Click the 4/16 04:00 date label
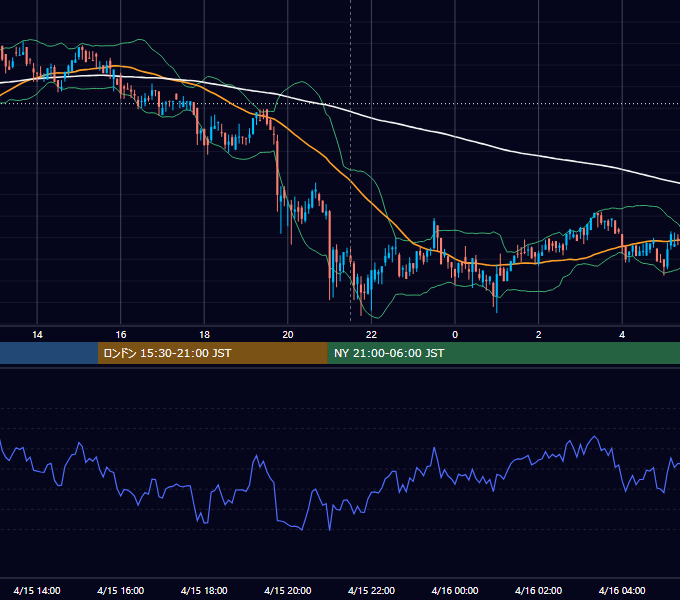Viewport: 680px width, 600px height. 622,590
